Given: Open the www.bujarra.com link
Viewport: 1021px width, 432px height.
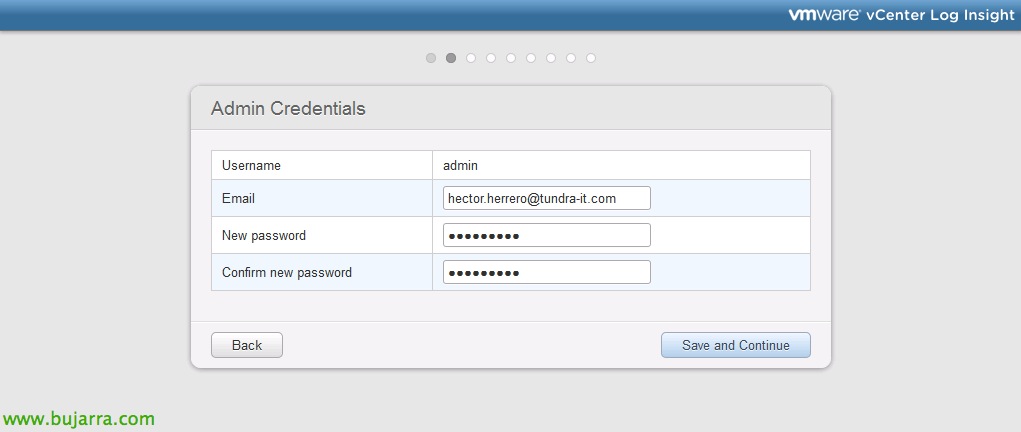Looking at the screenshot, I should point(79,418).
